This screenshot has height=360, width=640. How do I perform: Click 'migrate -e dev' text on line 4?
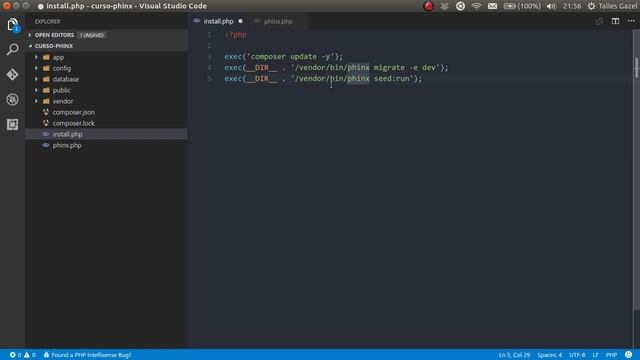click(x=404, y=67)
